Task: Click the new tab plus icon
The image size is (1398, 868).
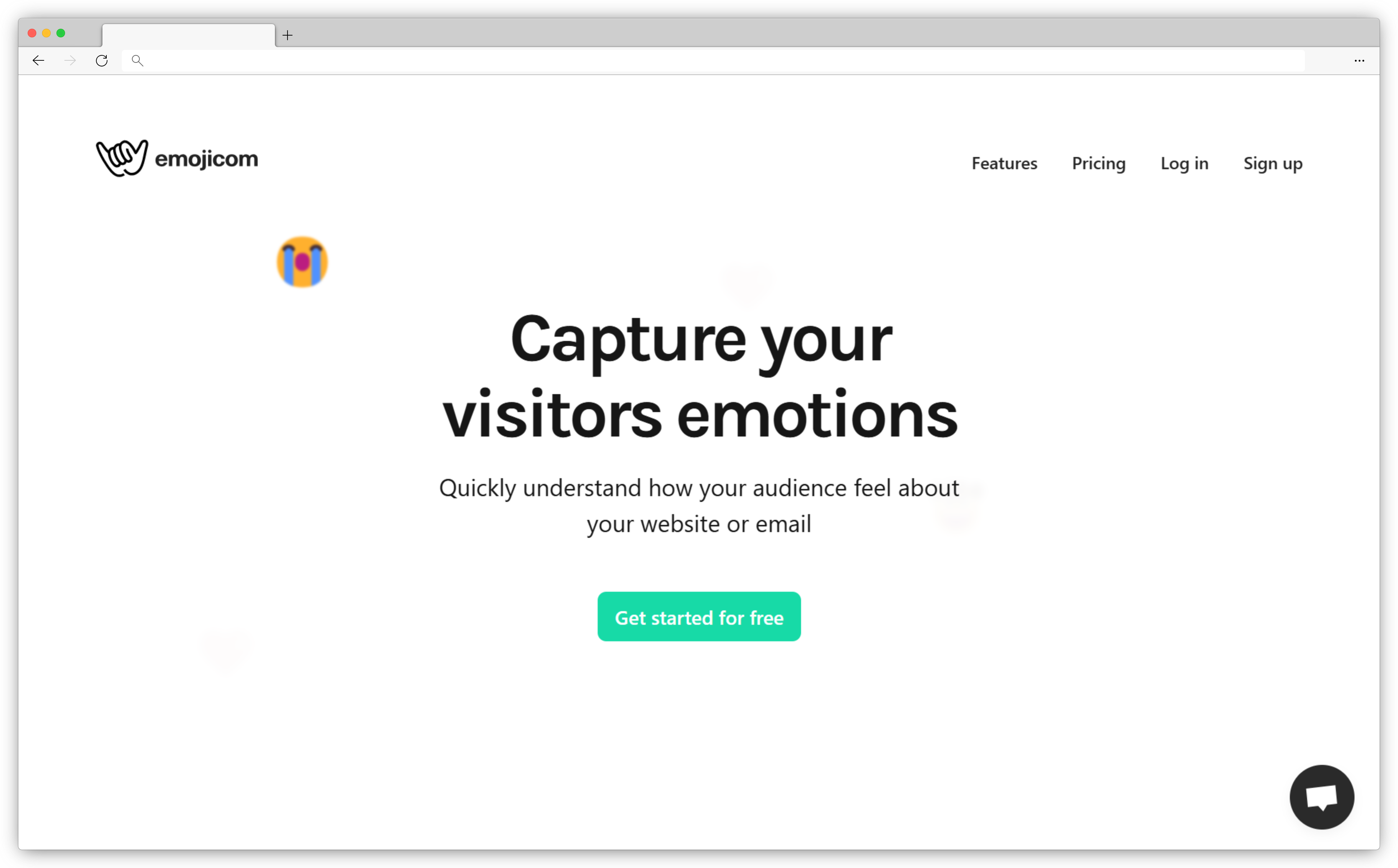Action: [288, 35]
